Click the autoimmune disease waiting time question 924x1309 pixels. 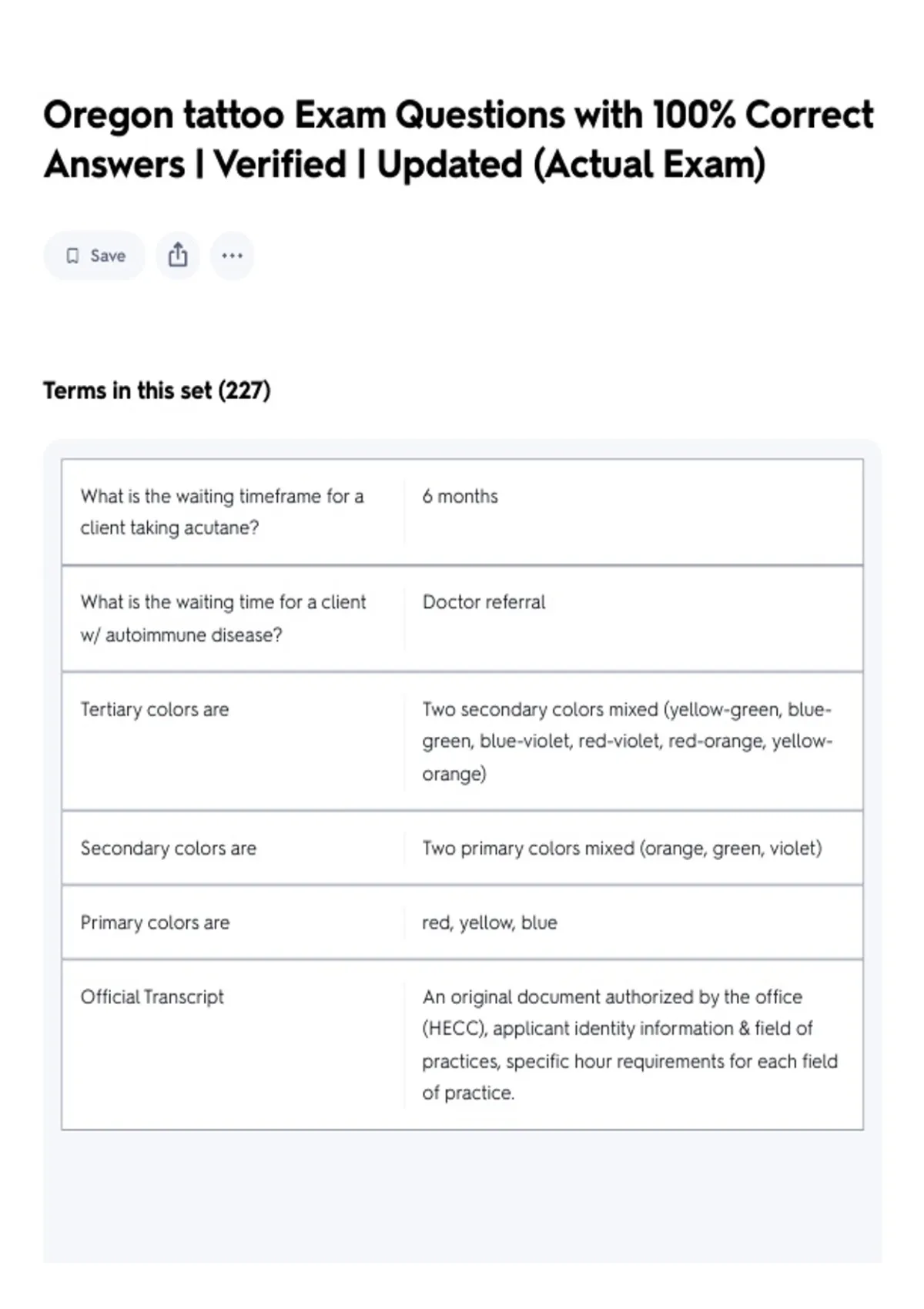coord(223,618)
